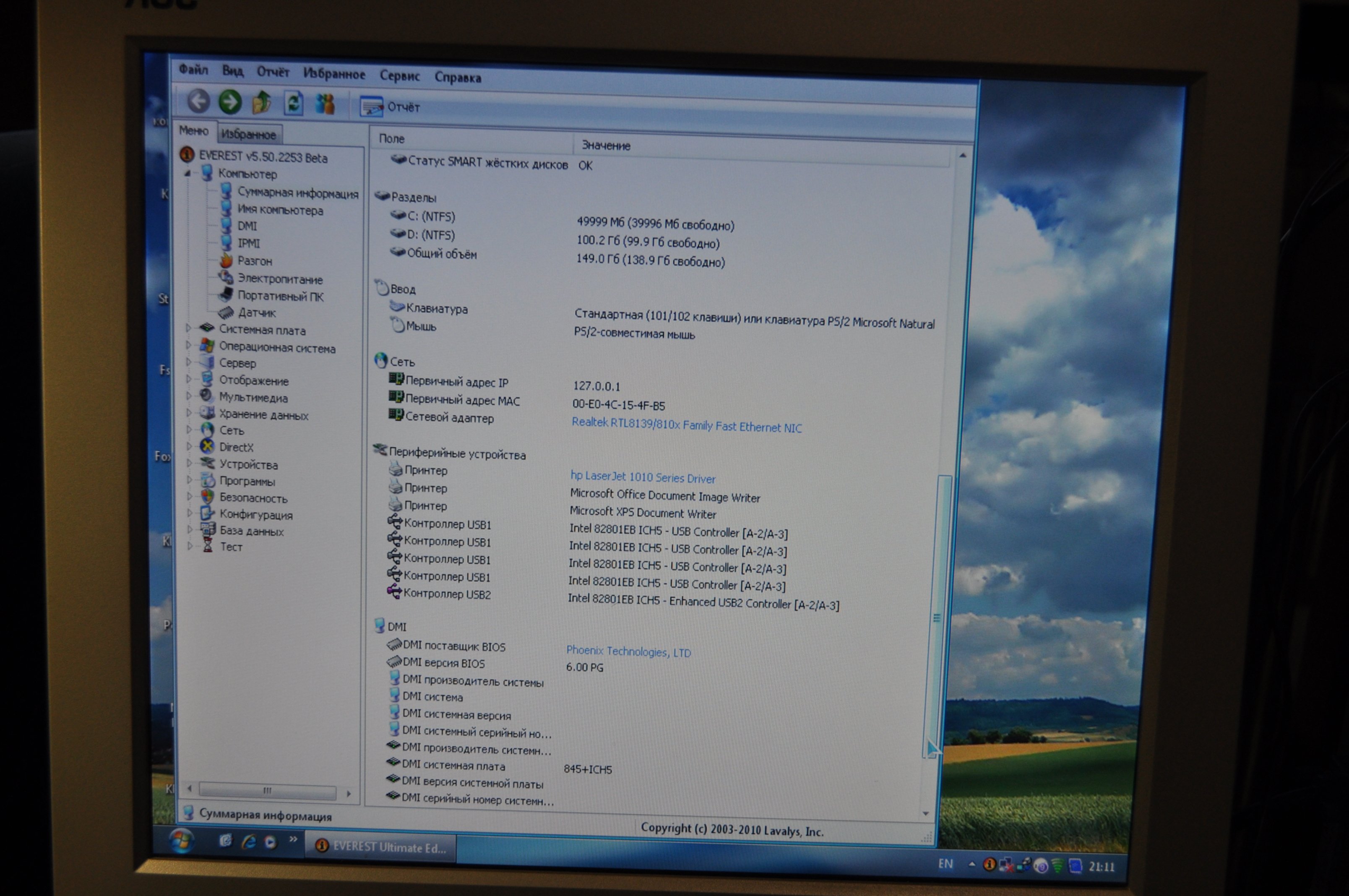Click scroll-down arrow of details pane
This screenshot has height=896, width=1349.
click(926, 814)
